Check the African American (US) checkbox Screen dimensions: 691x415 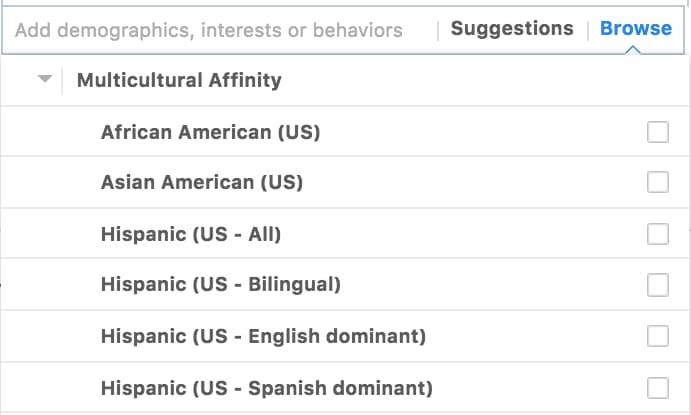[x=658, y=132]
